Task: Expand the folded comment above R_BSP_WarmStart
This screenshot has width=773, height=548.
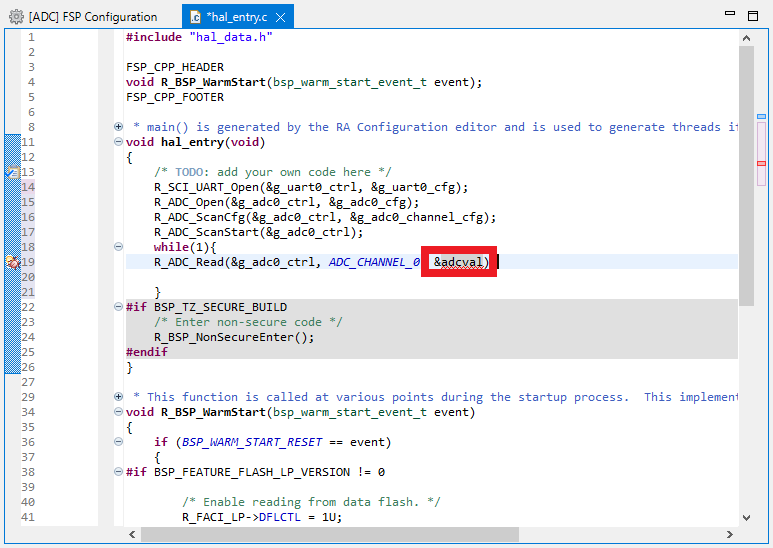Action: [118, 397]
